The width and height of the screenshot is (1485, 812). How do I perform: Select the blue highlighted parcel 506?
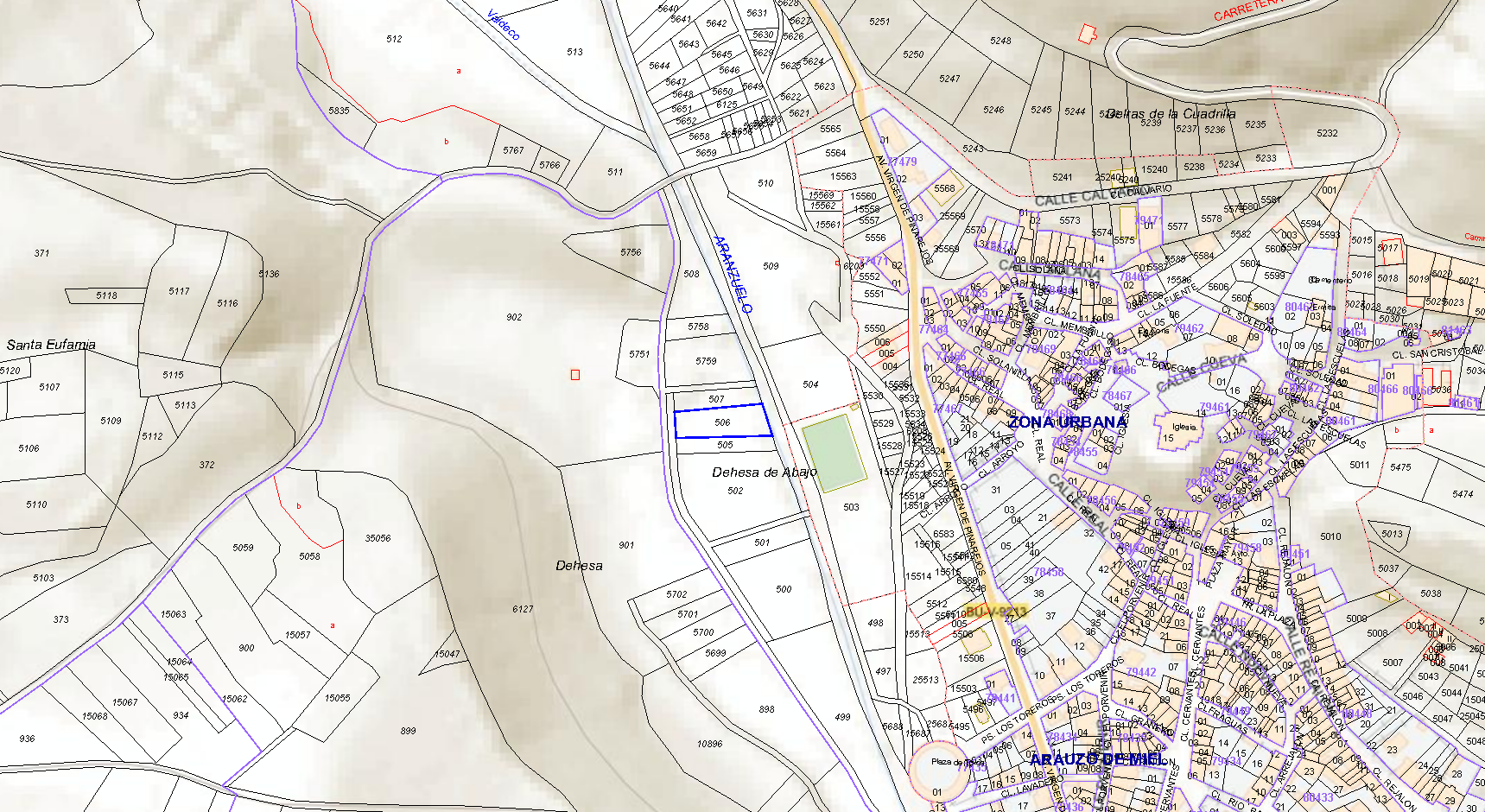click(x=722, y=422)
